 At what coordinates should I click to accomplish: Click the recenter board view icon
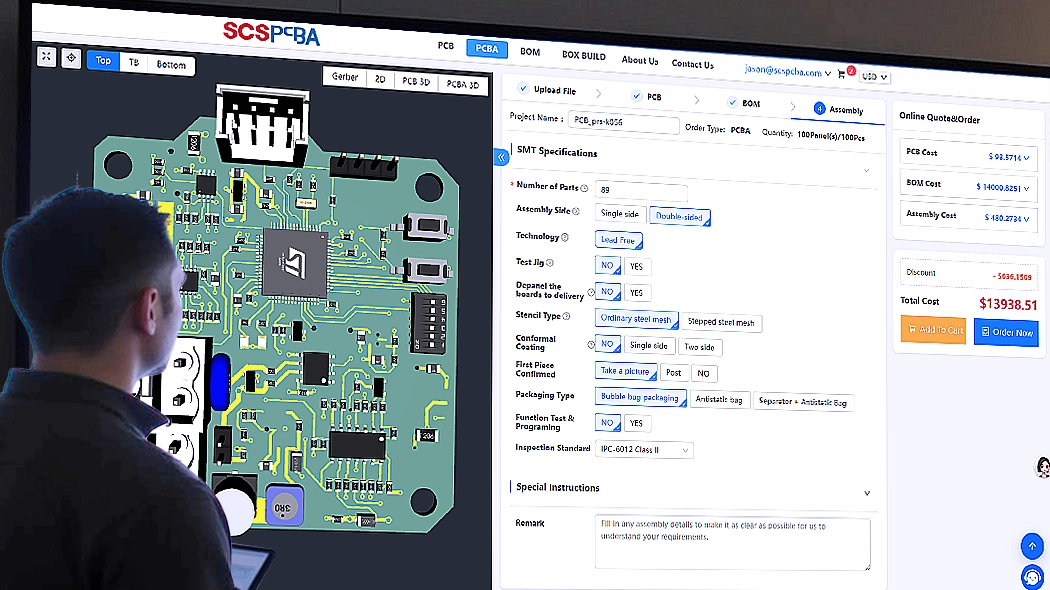click(71, 59)
